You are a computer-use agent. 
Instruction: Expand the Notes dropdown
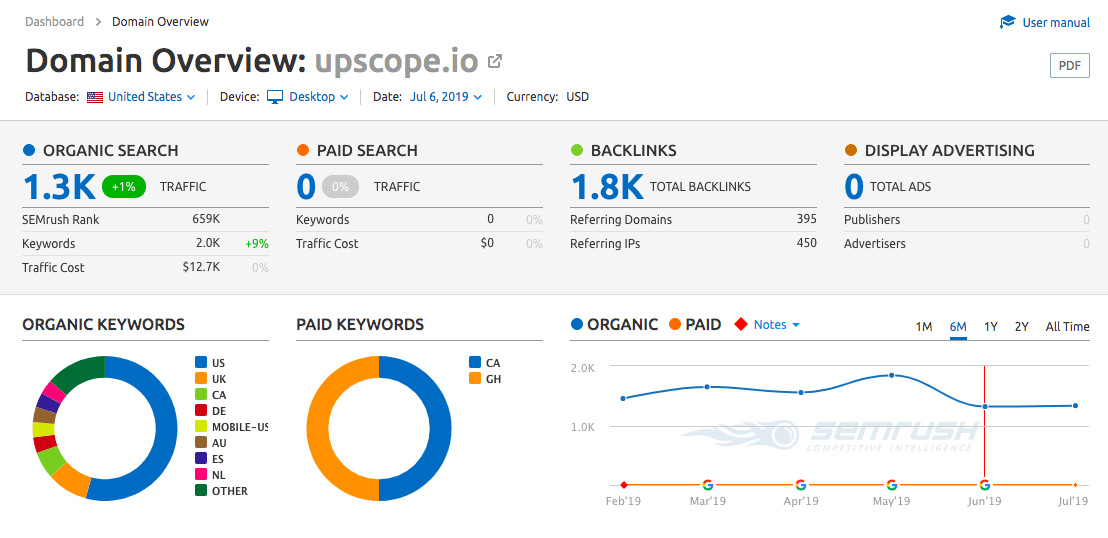tap(777, 324)
